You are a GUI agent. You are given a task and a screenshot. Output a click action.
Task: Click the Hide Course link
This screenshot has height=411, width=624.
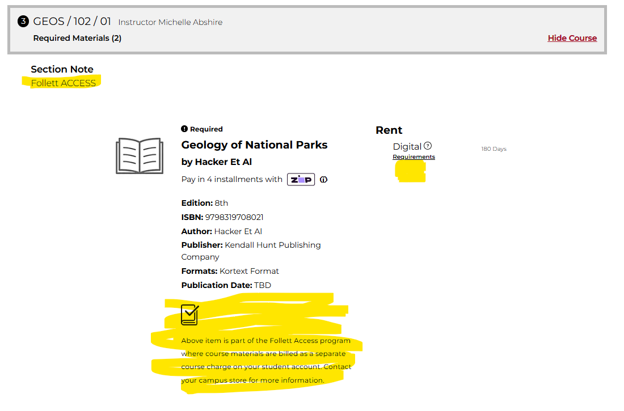[x=572, y=38]
